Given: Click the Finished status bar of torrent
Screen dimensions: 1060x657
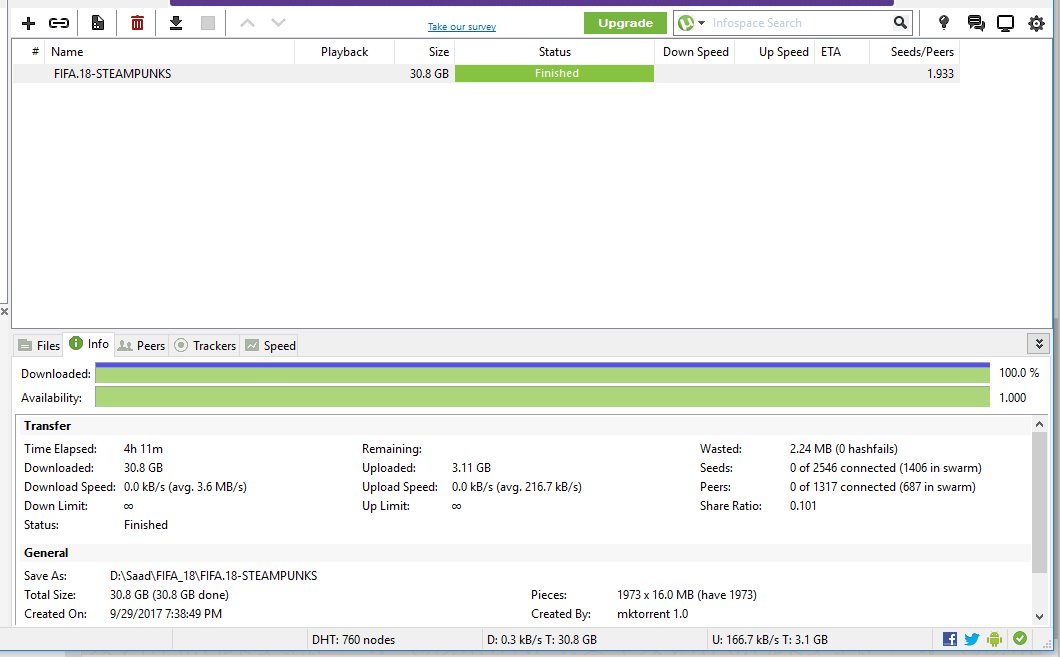Looking at the screenshot, I should 554,74.
